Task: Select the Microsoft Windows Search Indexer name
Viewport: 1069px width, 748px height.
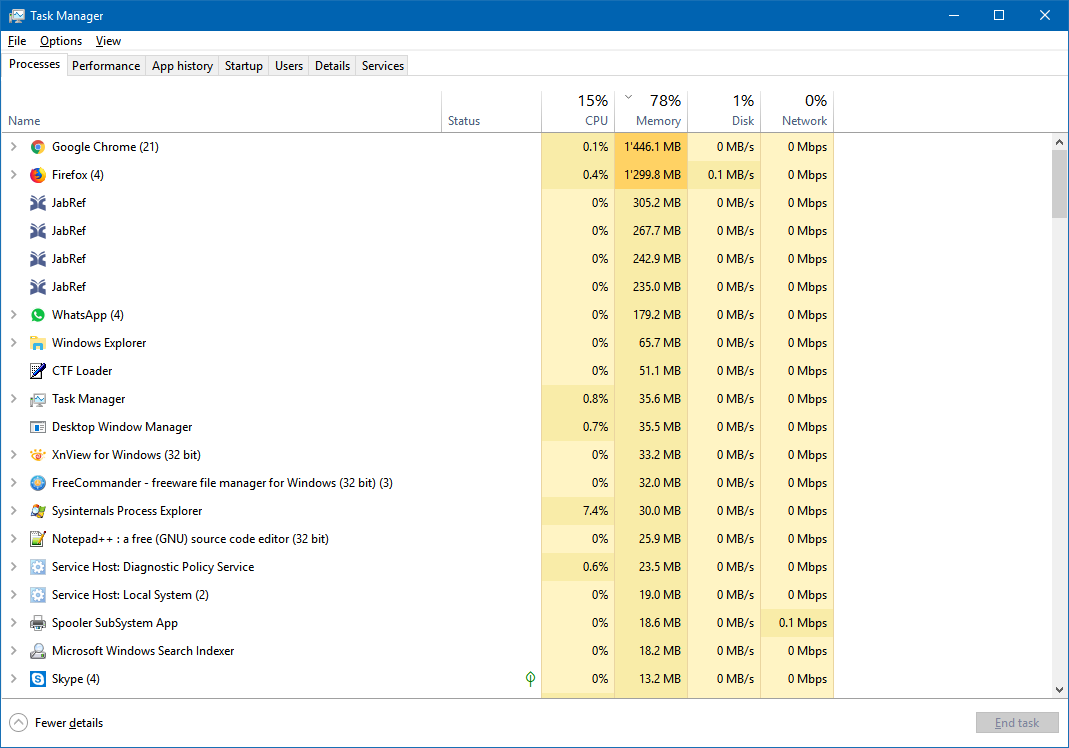Action: (143, 650)
